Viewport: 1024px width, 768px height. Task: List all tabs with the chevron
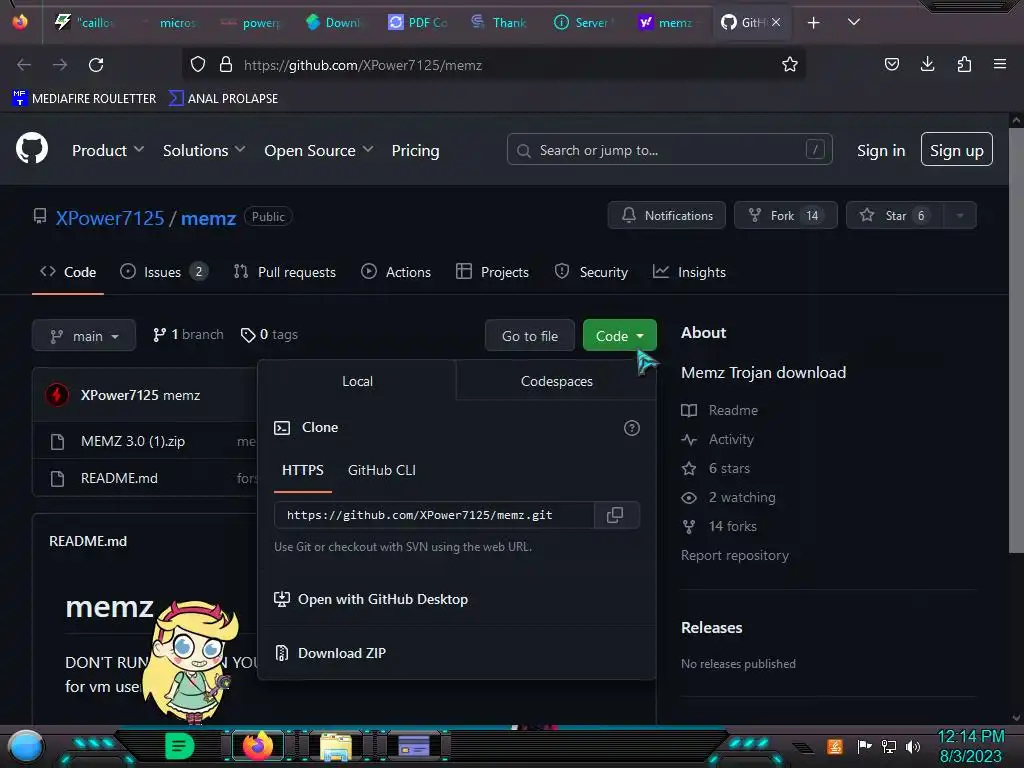coord(853,22)
